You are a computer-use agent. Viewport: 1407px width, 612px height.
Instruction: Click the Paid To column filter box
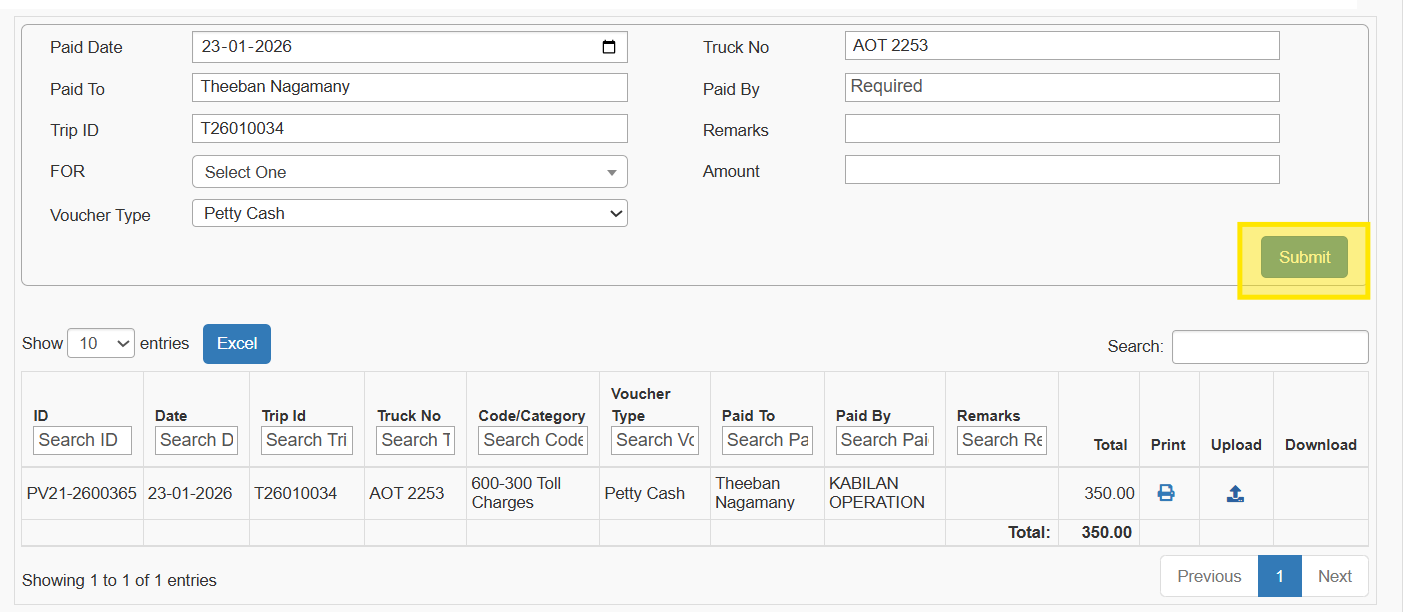(767, 440)
